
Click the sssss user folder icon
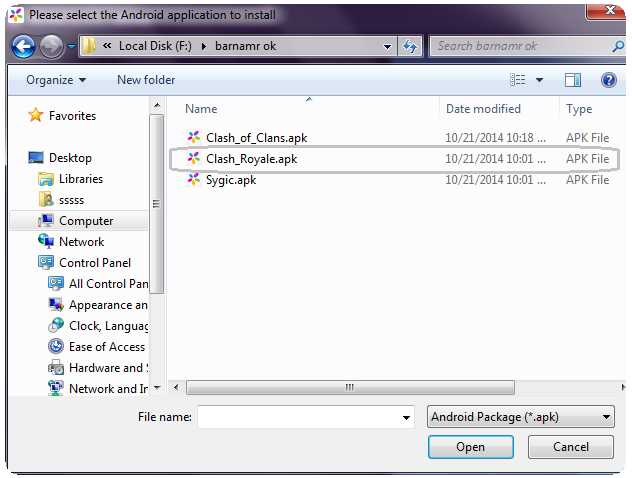click(46, 199)
